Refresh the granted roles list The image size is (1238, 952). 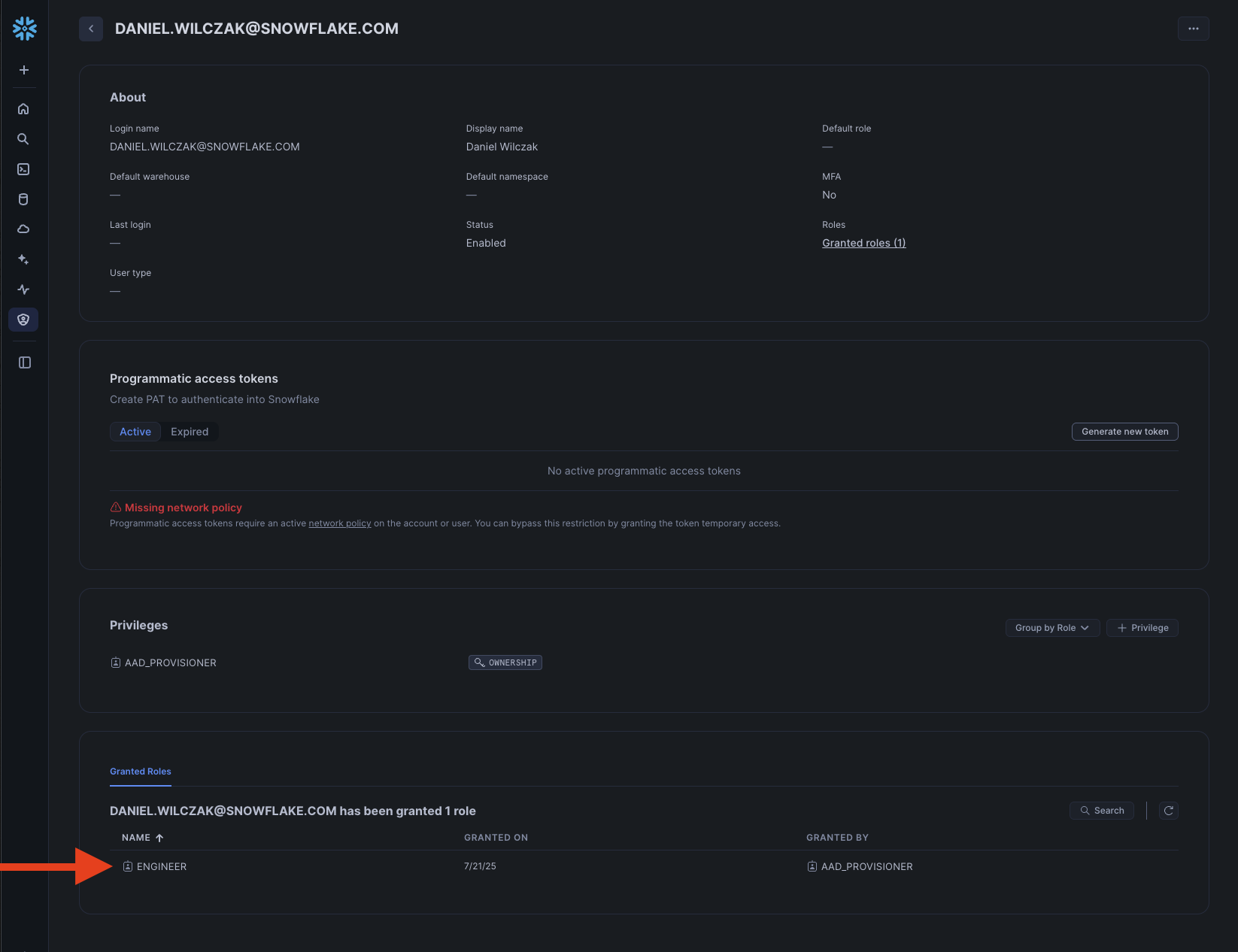(x=1168, y=811)
